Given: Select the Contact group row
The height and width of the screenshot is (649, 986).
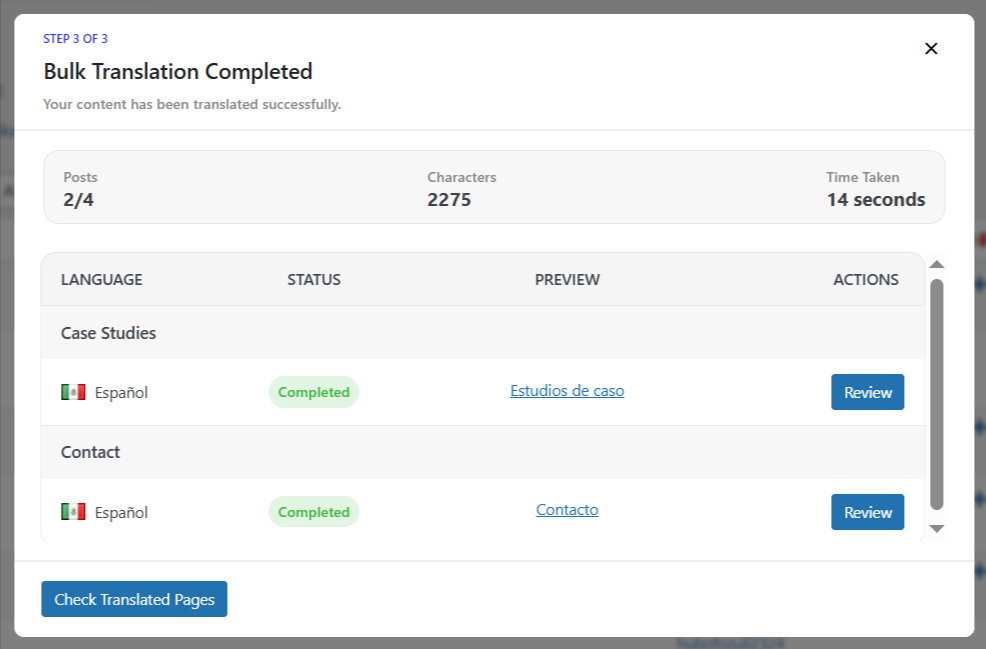Looking at the screenshot, I should 90,452.
